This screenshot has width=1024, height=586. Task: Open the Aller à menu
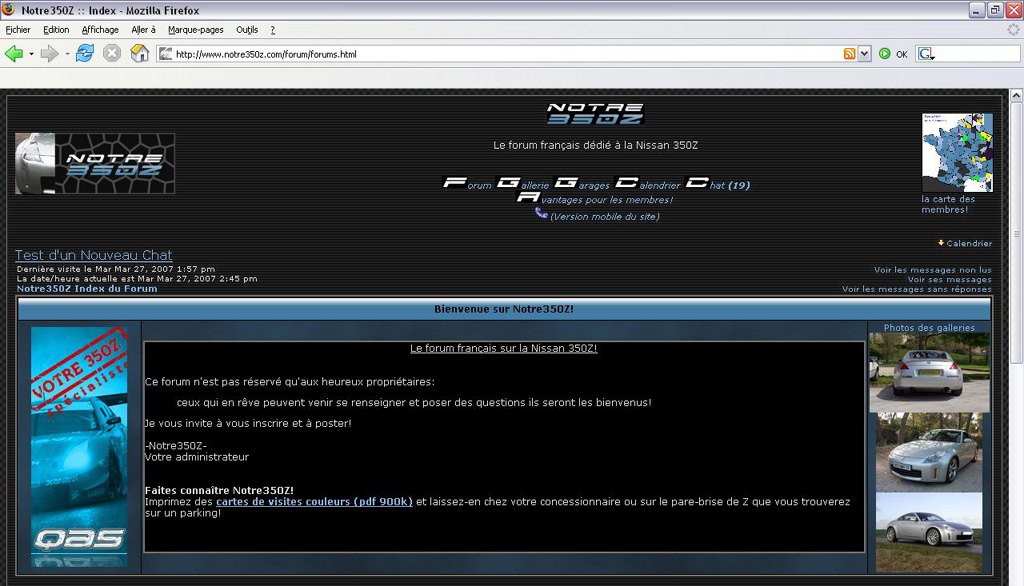144,30
